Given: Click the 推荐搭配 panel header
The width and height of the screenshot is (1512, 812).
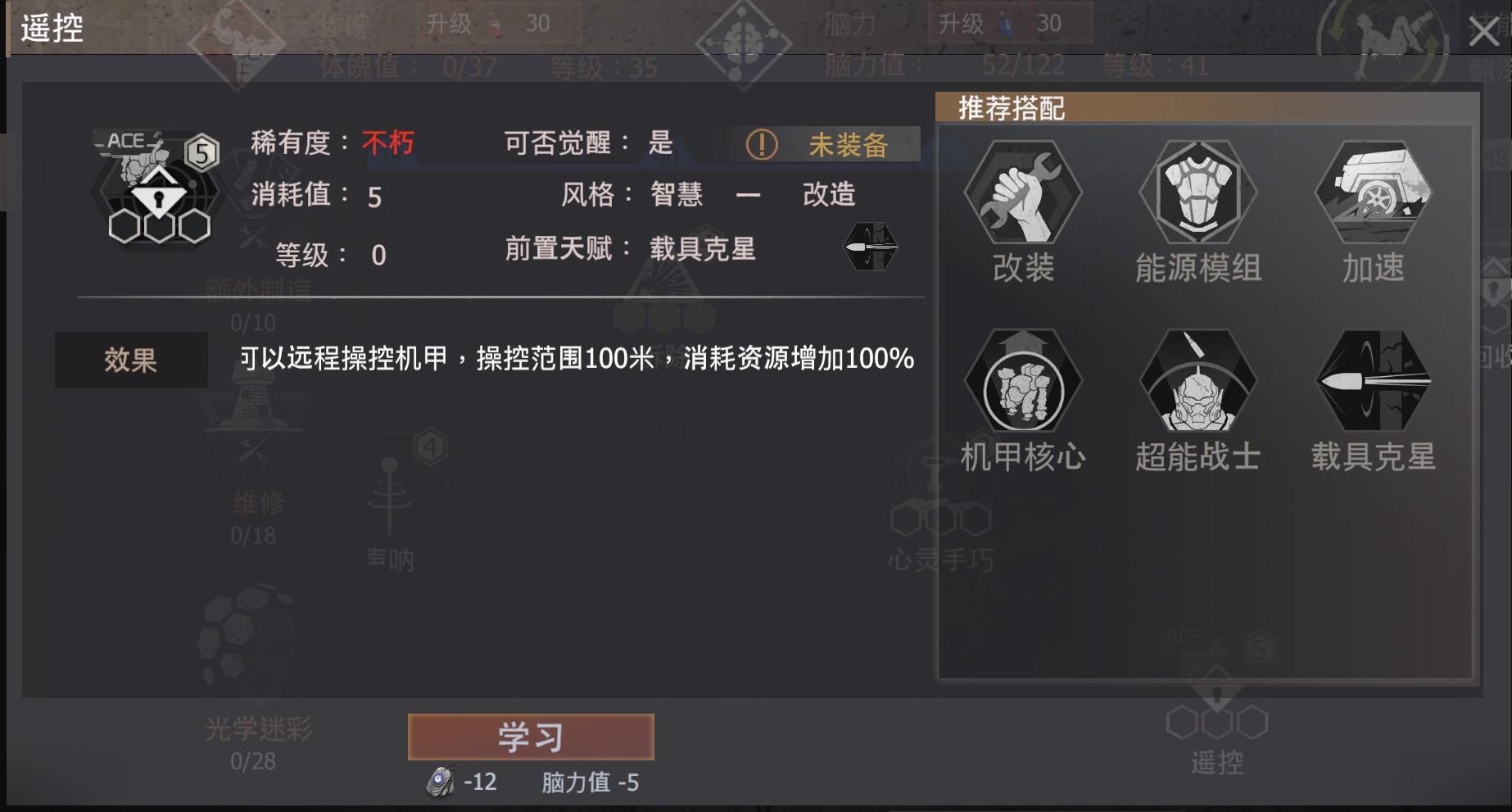Looking at the screenshot, I should [1207, 108].
